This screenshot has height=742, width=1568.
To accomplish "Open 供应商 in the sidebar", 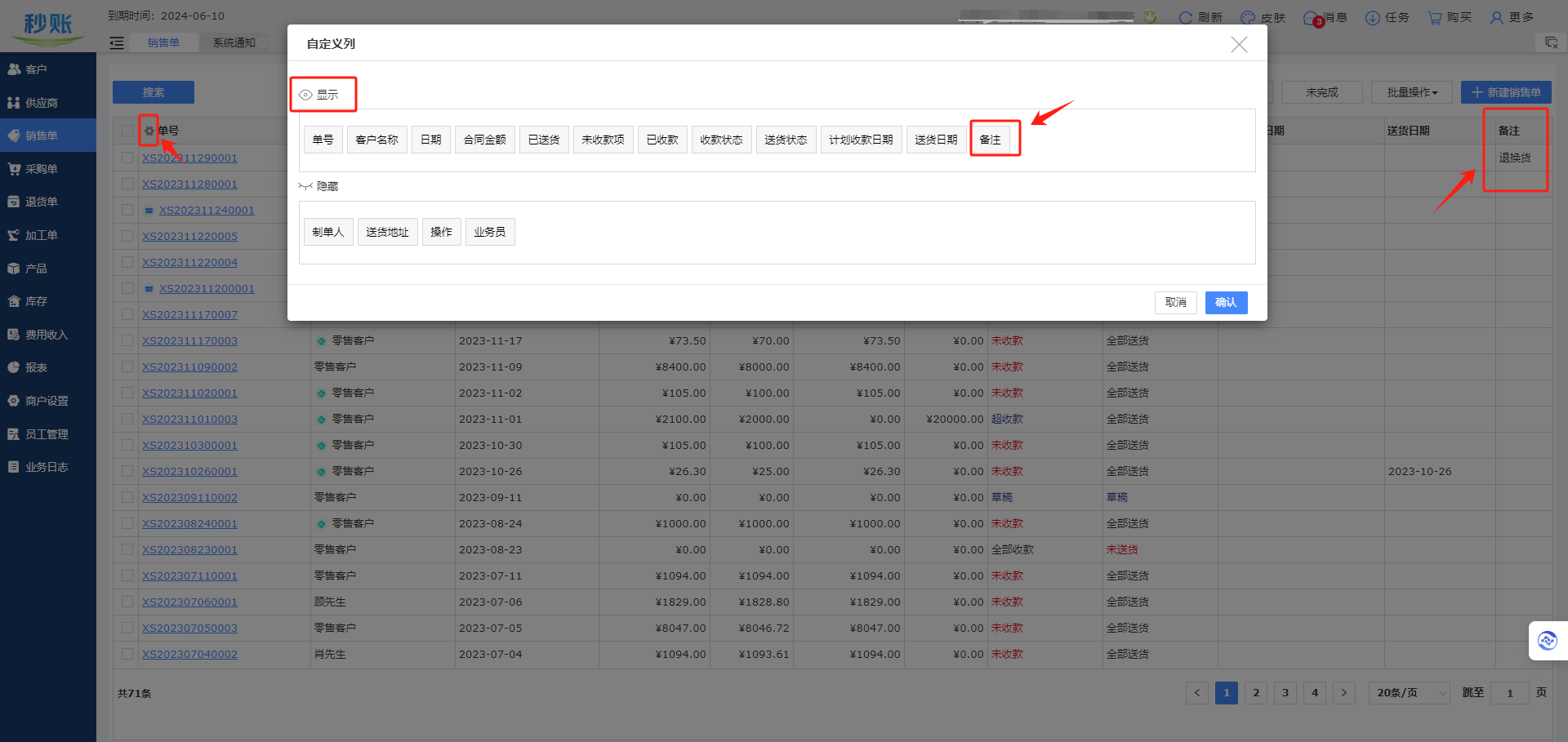I will pos(47,103).
